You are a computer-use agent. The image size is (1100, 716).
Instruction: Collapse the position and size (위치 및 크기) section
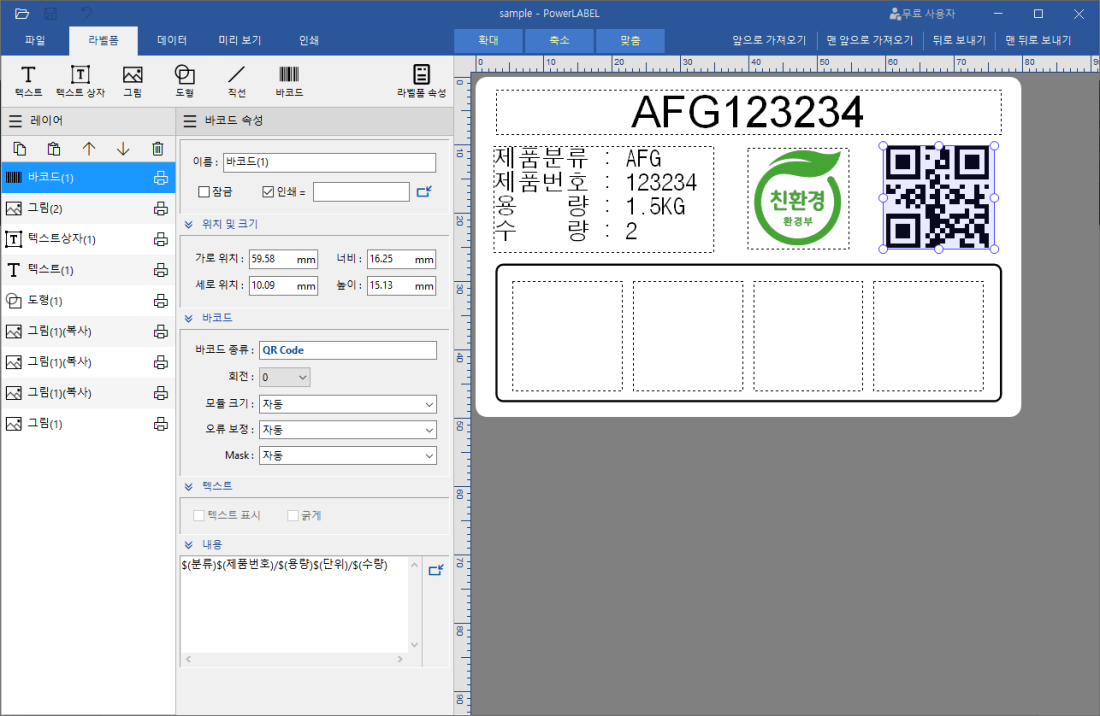pos(189,224)
